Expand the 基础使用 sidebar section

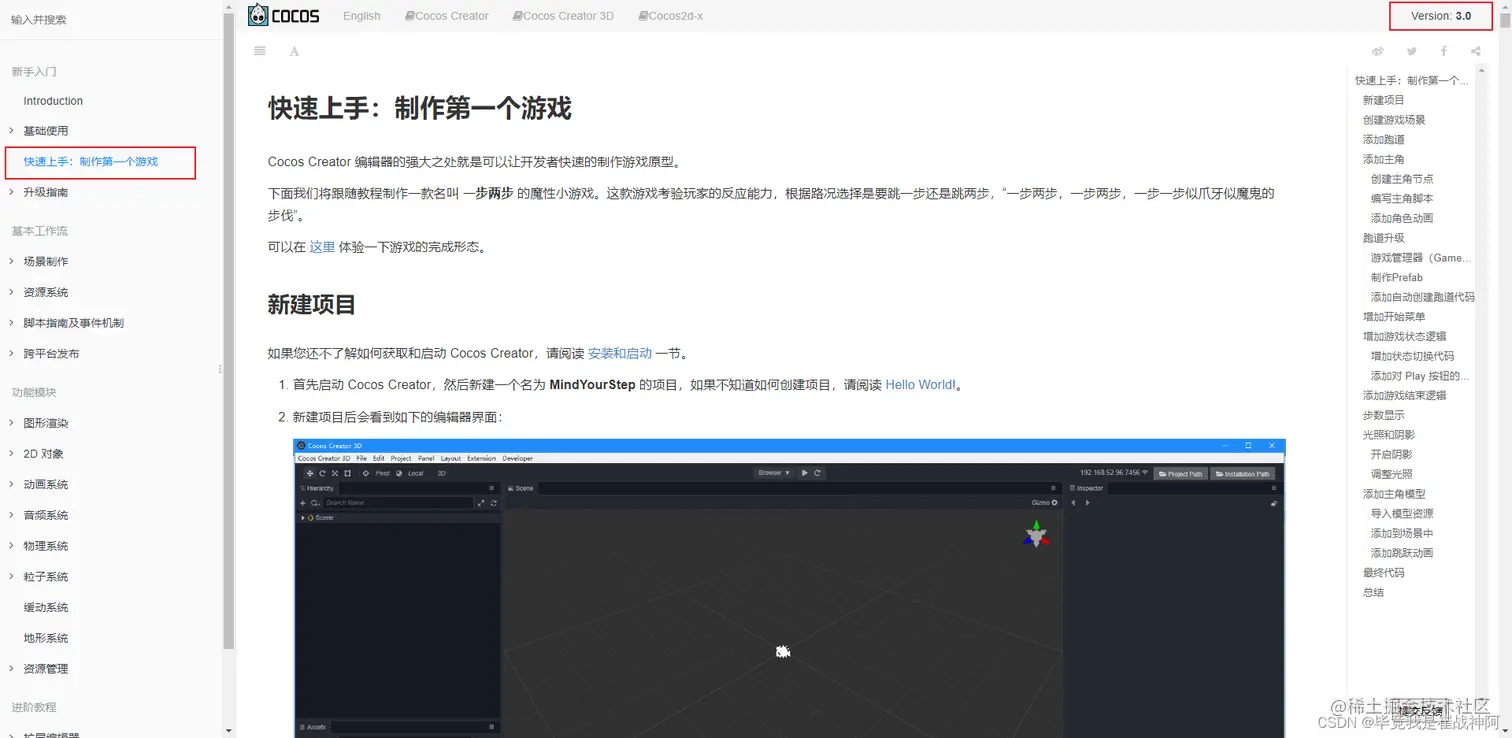click(x=48, y=130)
